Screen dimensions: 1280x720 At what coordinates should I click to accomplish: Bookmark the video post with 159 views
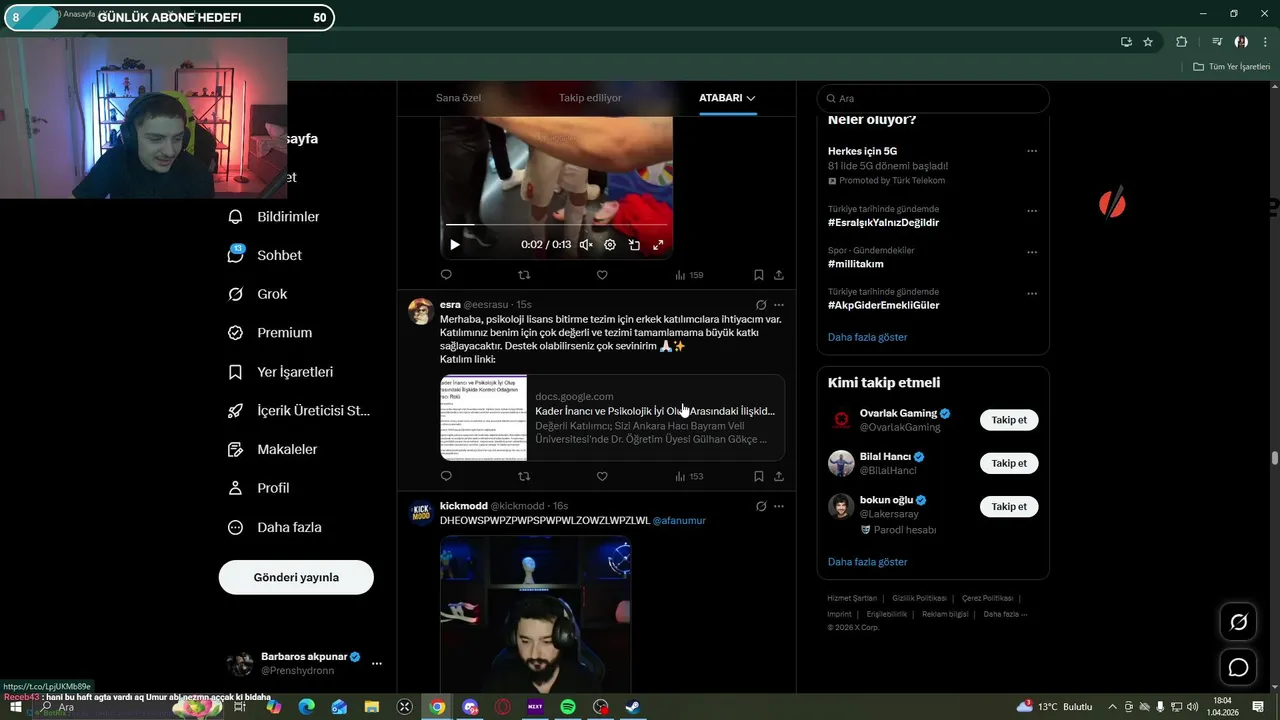(759, 275)
